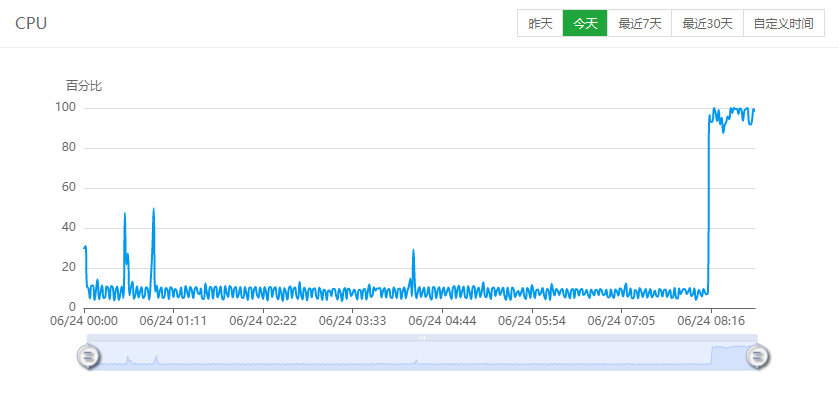Click the 06/24 00:00 axis label

[x=84, y=321]
